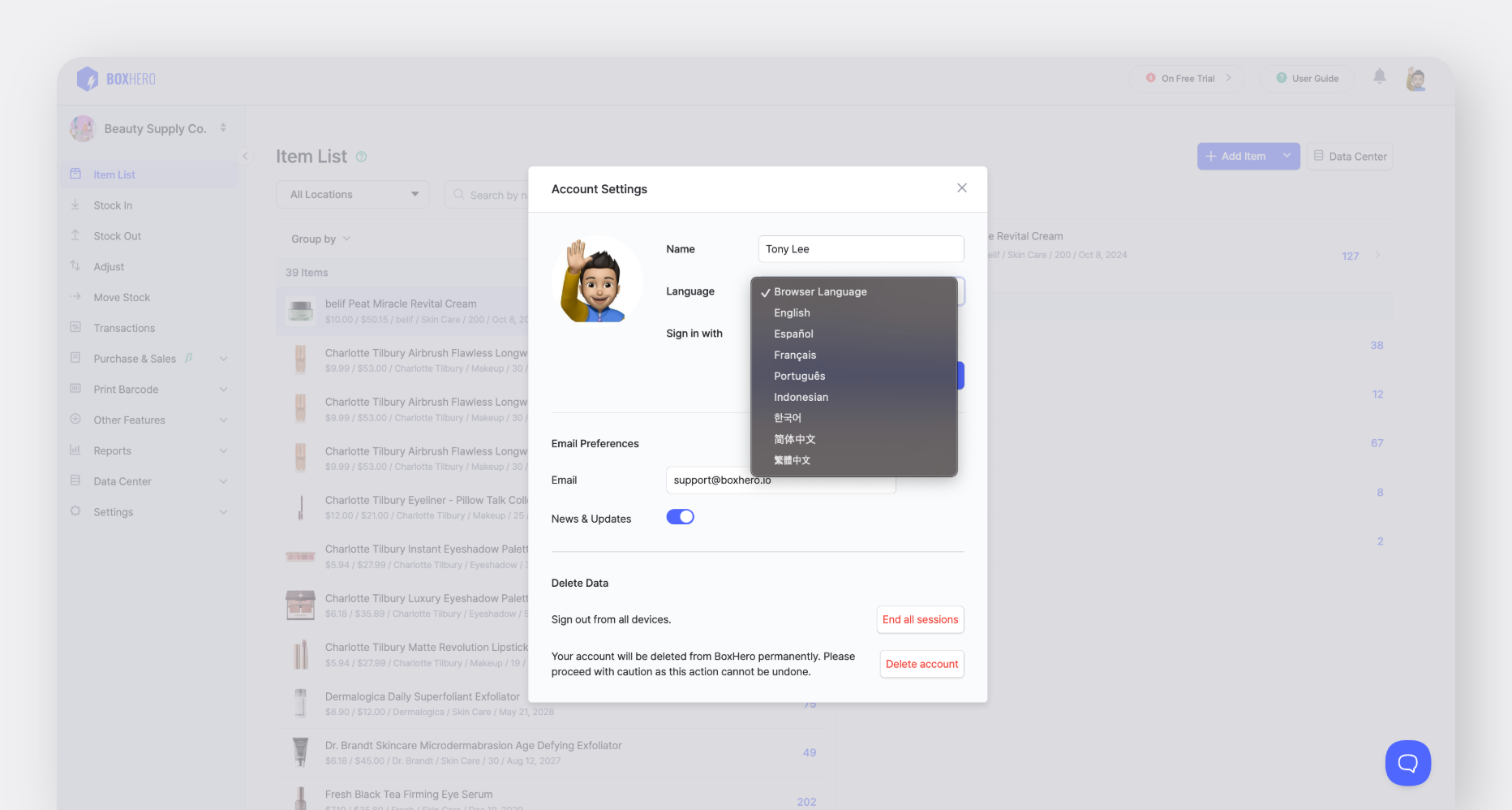The image size is (1512, 810).
Task: Open the All Locations dropdown
Action: click(353, 195)
